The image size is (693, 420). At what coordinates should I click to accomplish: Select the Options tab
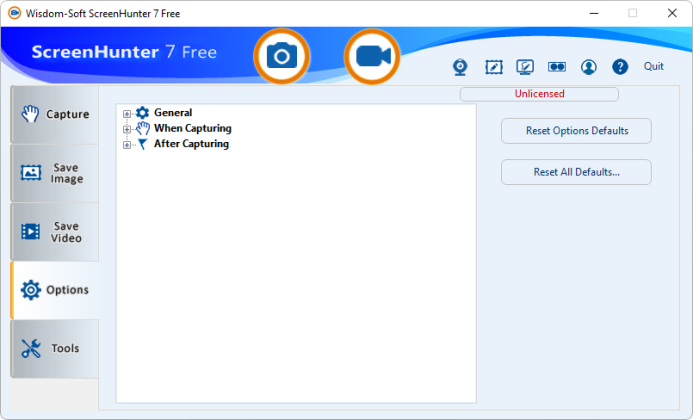coord(55,290)
